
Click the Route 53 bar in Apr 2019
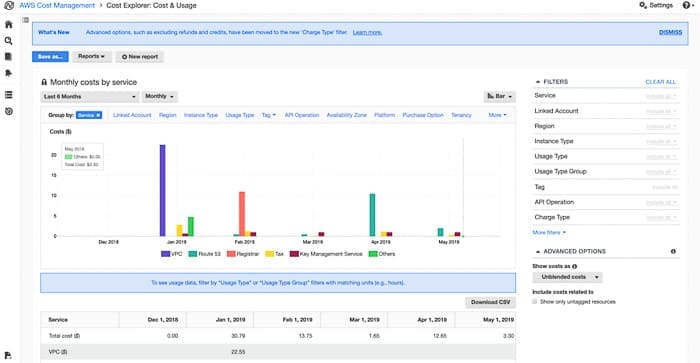[x=372, y=215]
